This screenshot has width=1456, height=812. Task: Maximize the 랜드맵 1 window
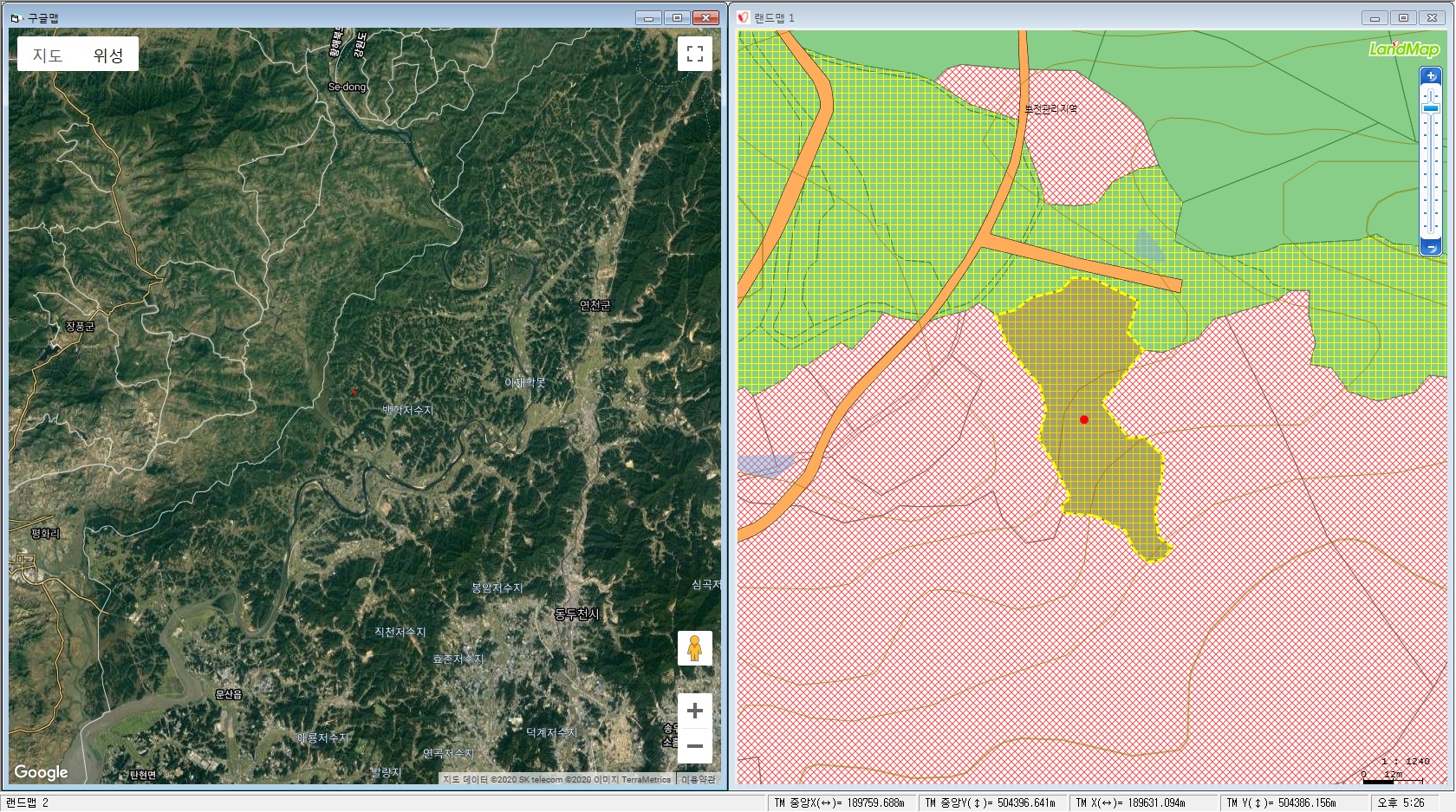1403,17
